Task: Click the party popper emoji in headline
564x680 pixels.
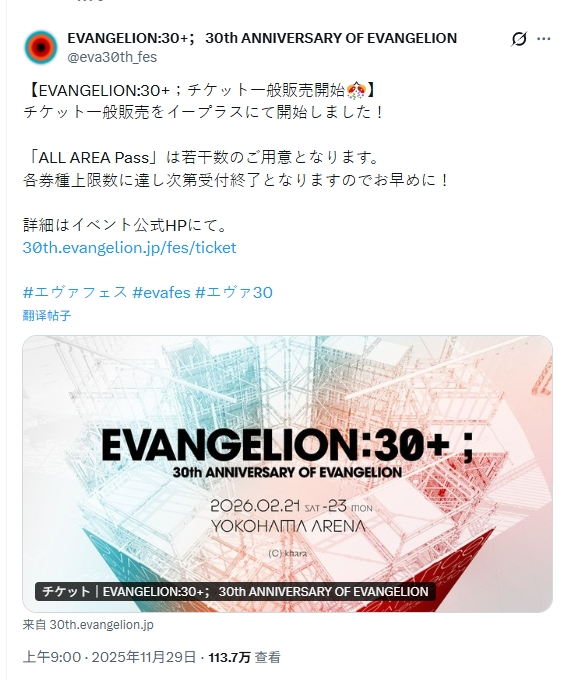Action: (x=355, y=90)
